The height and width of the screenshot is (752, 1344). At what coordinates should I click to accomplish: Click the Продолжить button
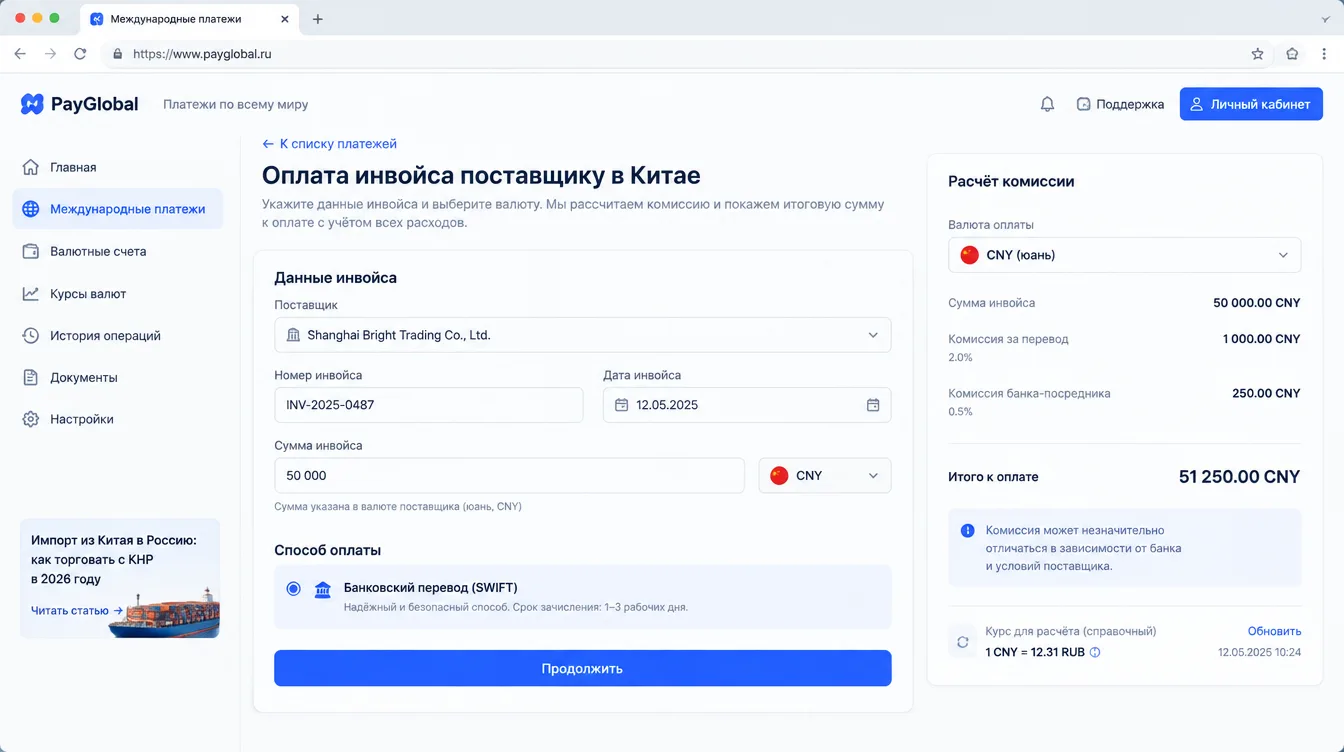pos(582,668)
